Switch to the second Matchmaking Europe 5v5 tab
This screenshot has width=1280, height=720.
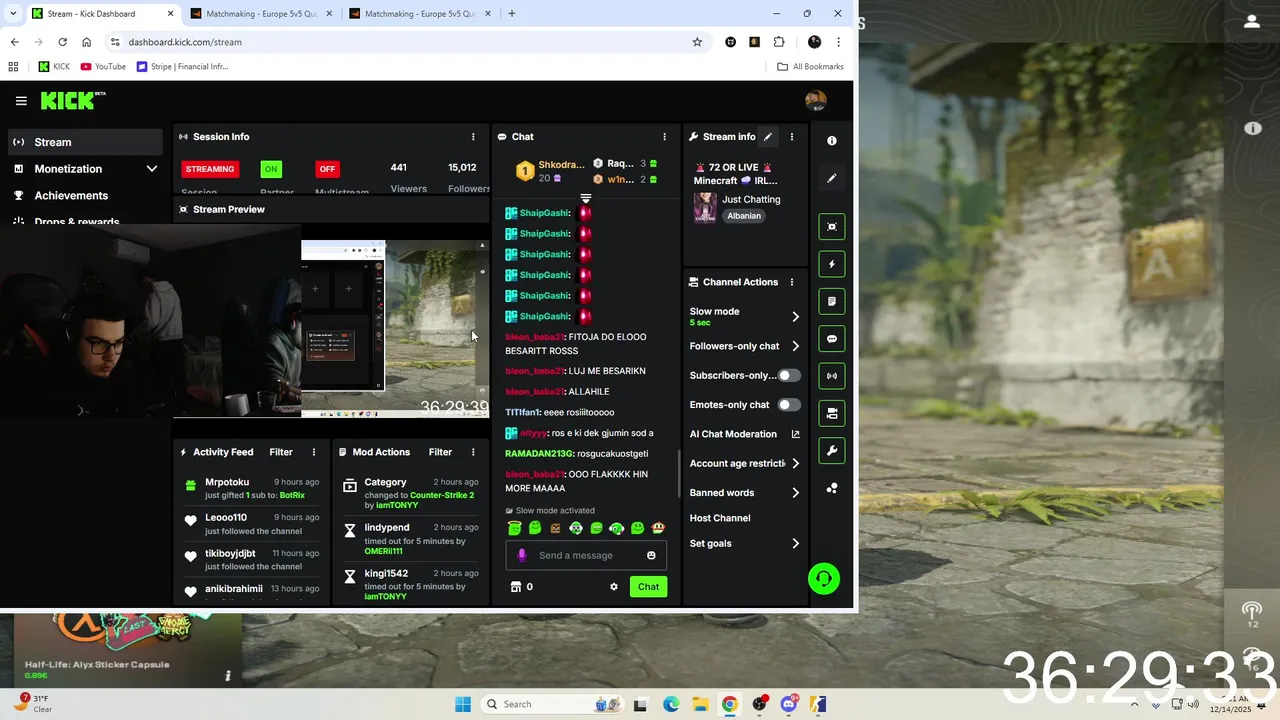pyautogui.click(x=420, y=14)
